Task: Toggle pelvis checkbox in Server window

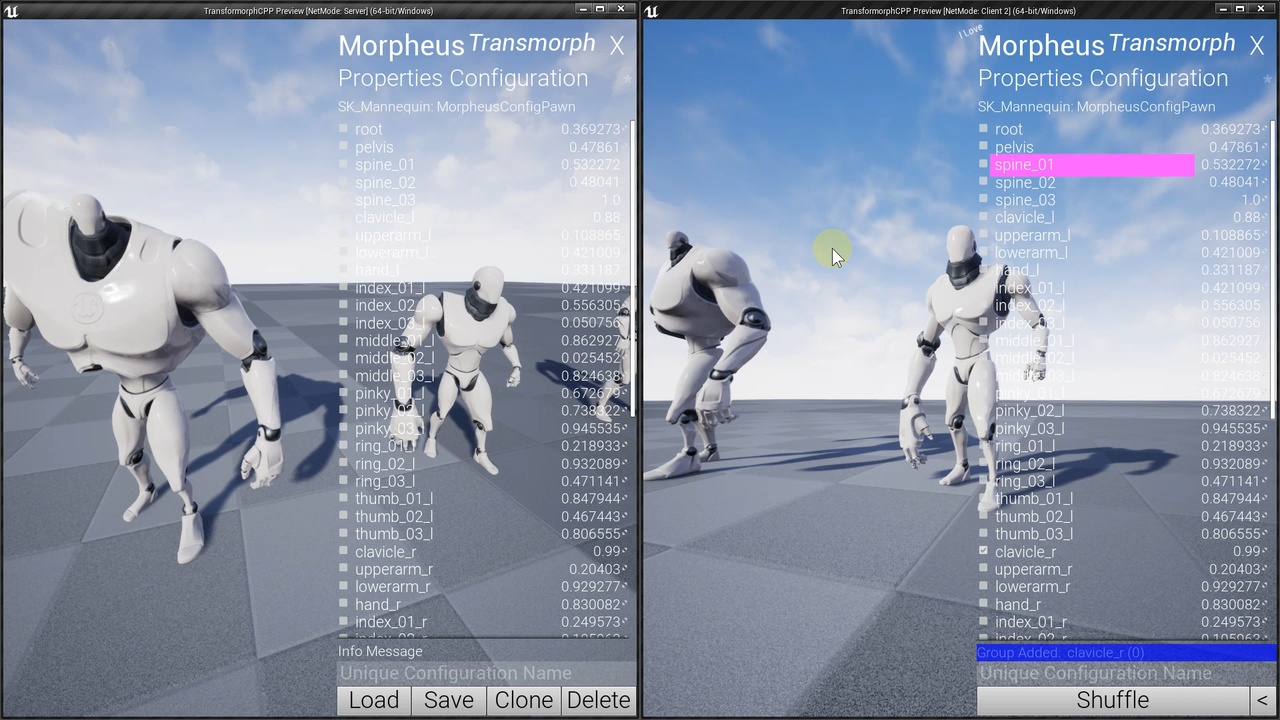Action: click(x=343, y=147)
